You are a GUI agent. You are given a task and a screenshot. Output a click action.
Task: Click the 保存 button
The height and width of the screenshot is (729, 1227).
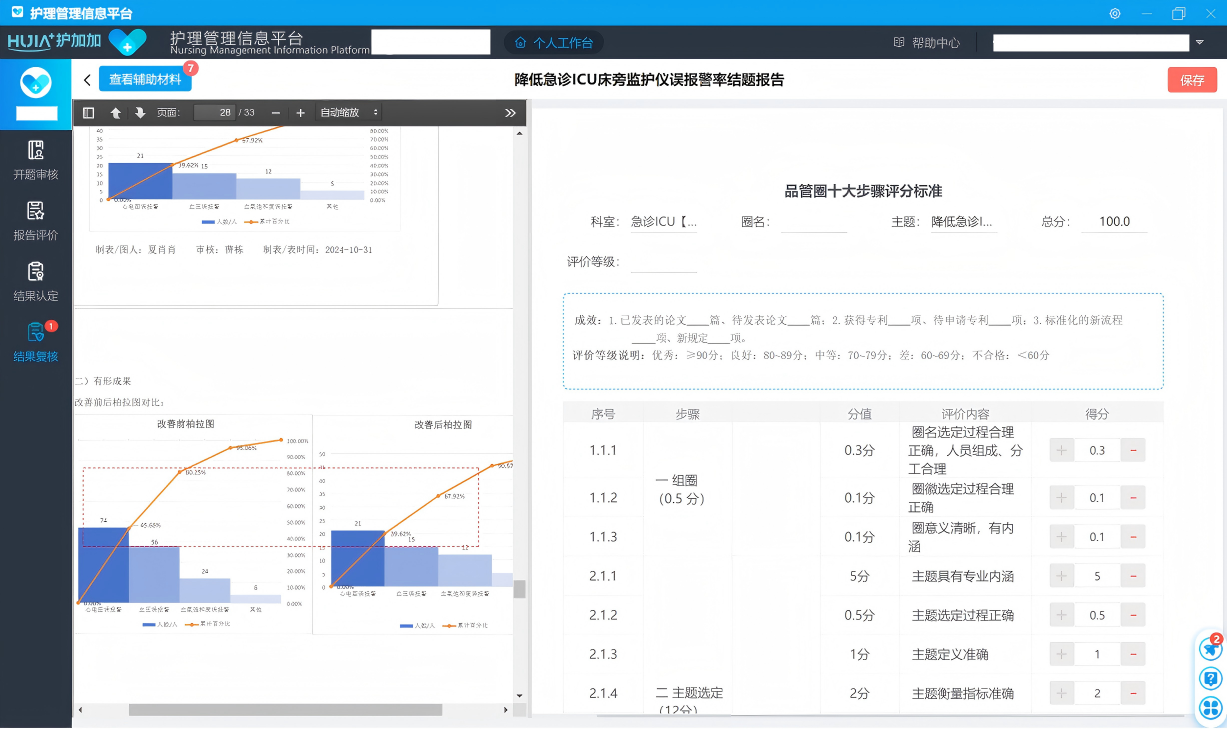1192,80
